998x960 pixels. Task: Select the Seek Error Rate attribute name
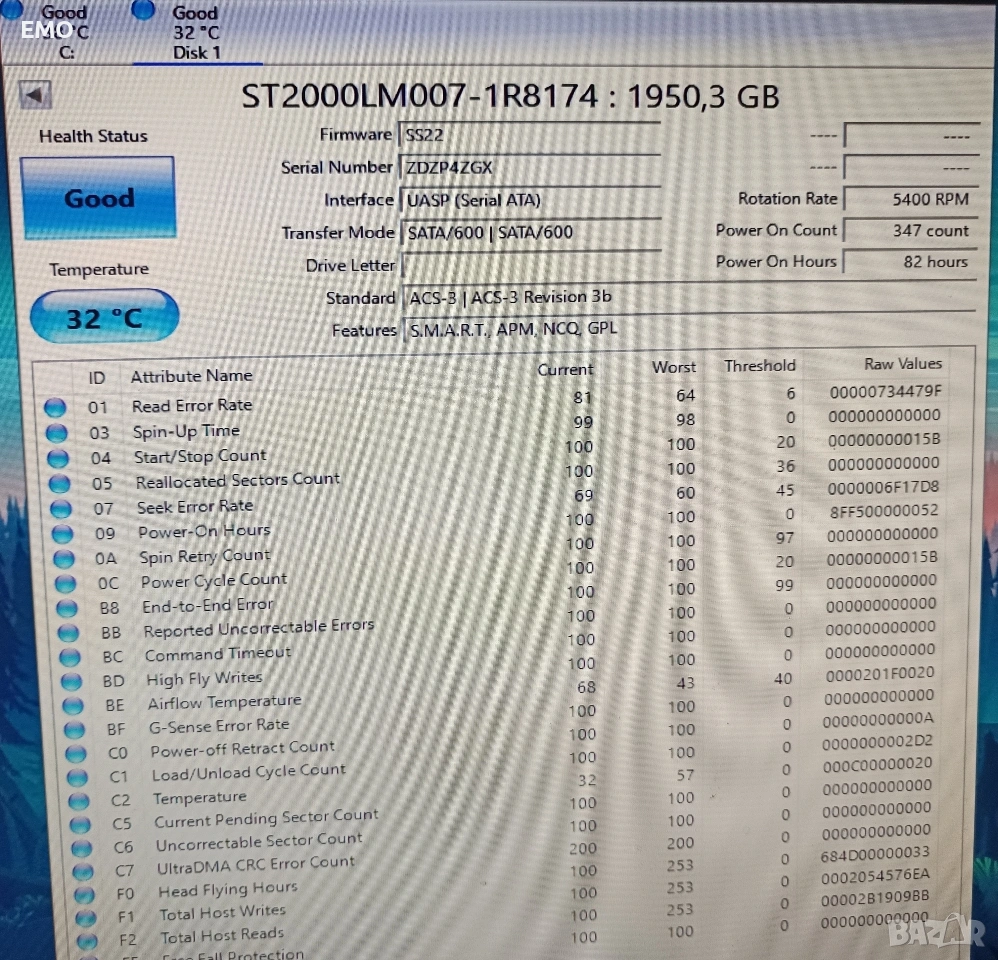point(195,507)
